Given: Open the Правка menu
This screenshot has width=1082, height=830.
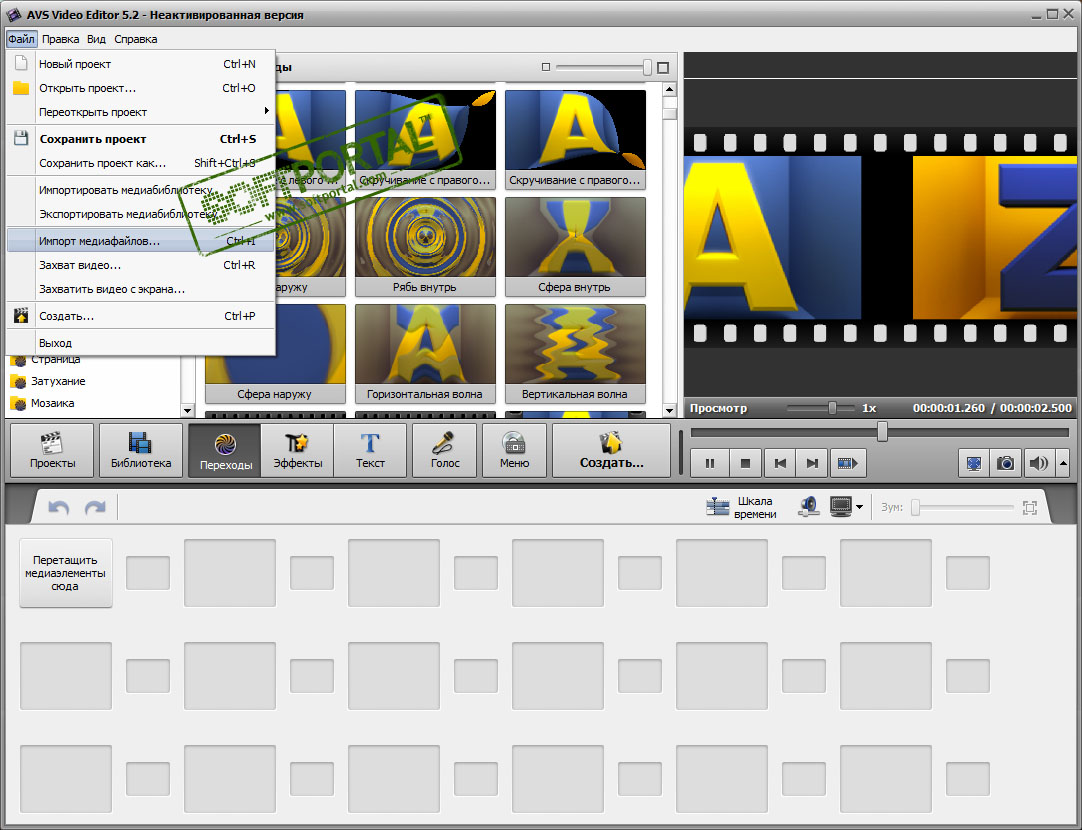Looking at the screenshot, I should [60, 39].
